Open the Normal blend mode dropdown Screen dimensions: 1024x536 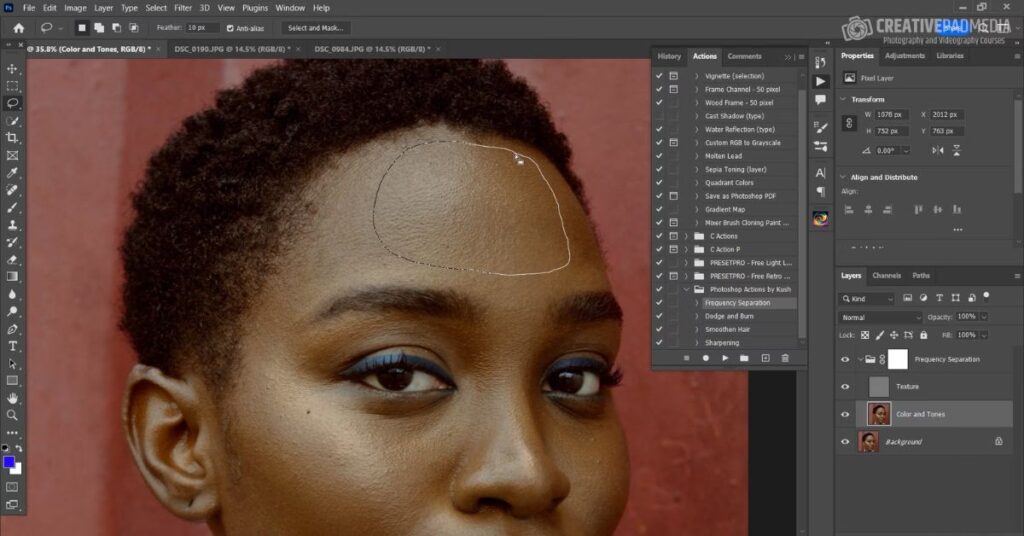(879, 317)
